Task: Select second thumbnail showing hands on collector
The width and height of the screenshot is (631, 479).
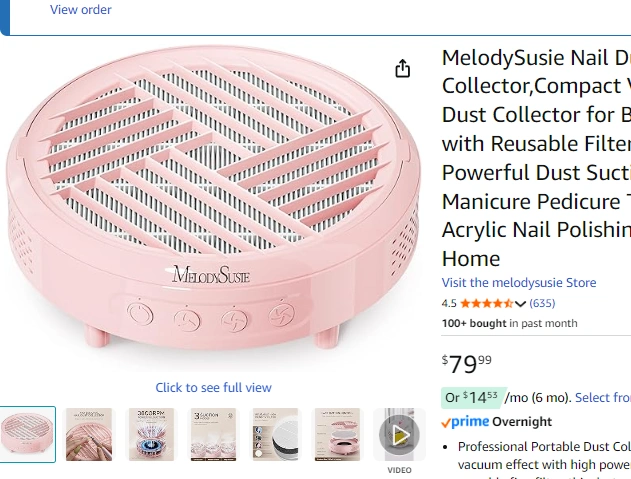Action: (x=89, y=434)
